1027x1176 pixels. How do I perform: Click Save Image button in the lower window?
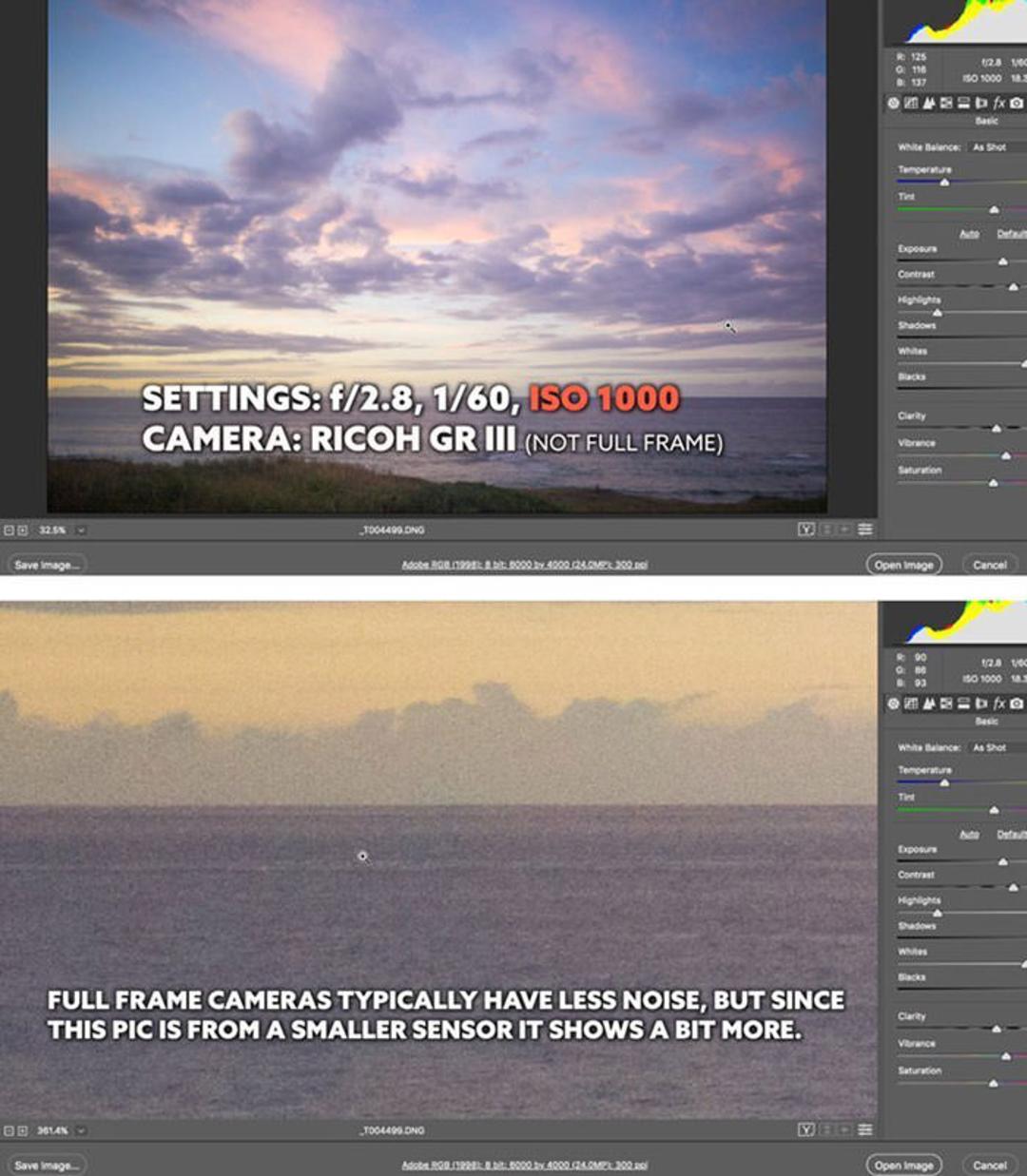[46, 1165]
